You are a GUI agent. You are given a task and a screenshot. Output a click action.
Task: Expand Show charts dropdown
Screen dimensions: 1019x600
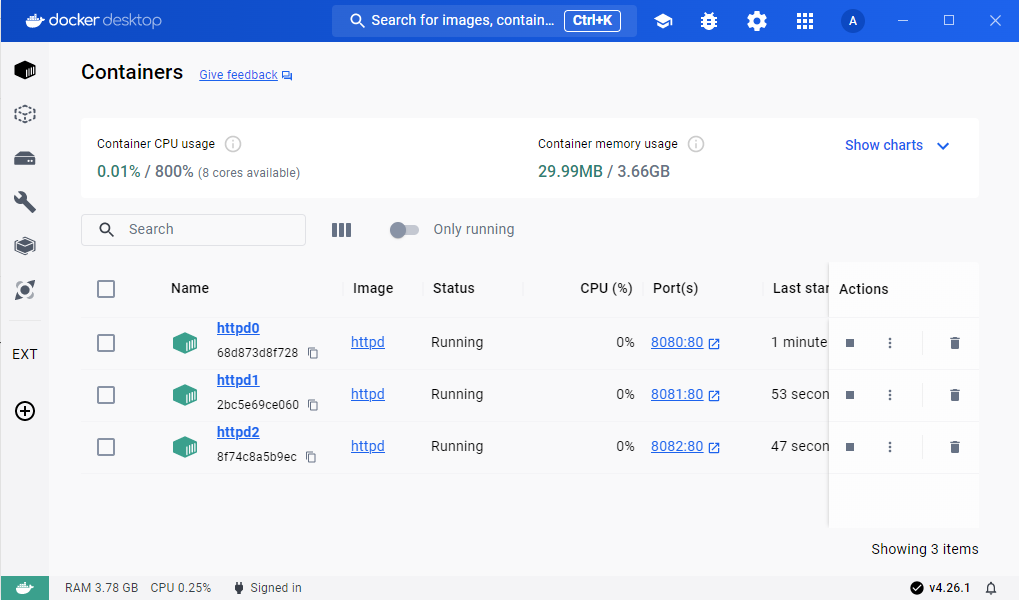pyautogui.click(x=897, y=146)
